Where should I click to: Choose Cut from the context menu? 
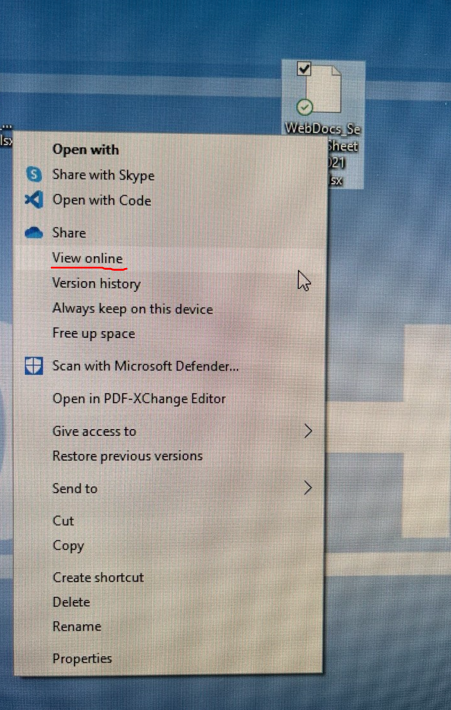tap(63, 521)
